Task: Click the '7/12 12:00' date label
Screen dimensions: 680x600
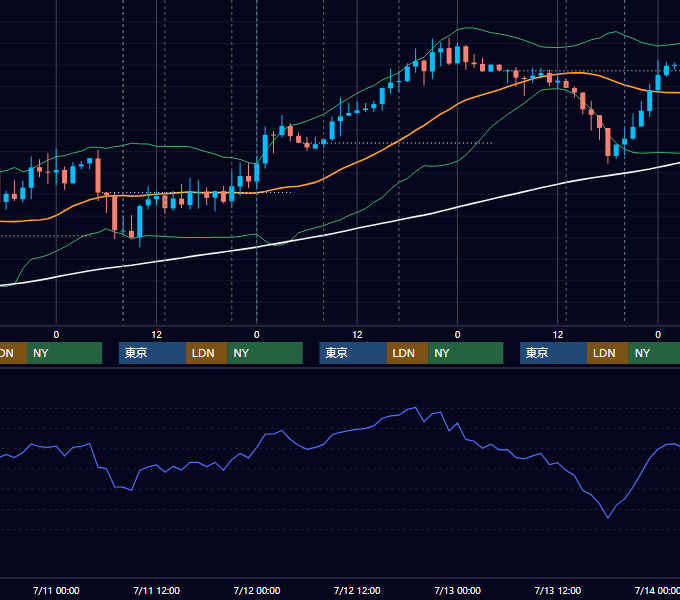Action: [357, 590]
